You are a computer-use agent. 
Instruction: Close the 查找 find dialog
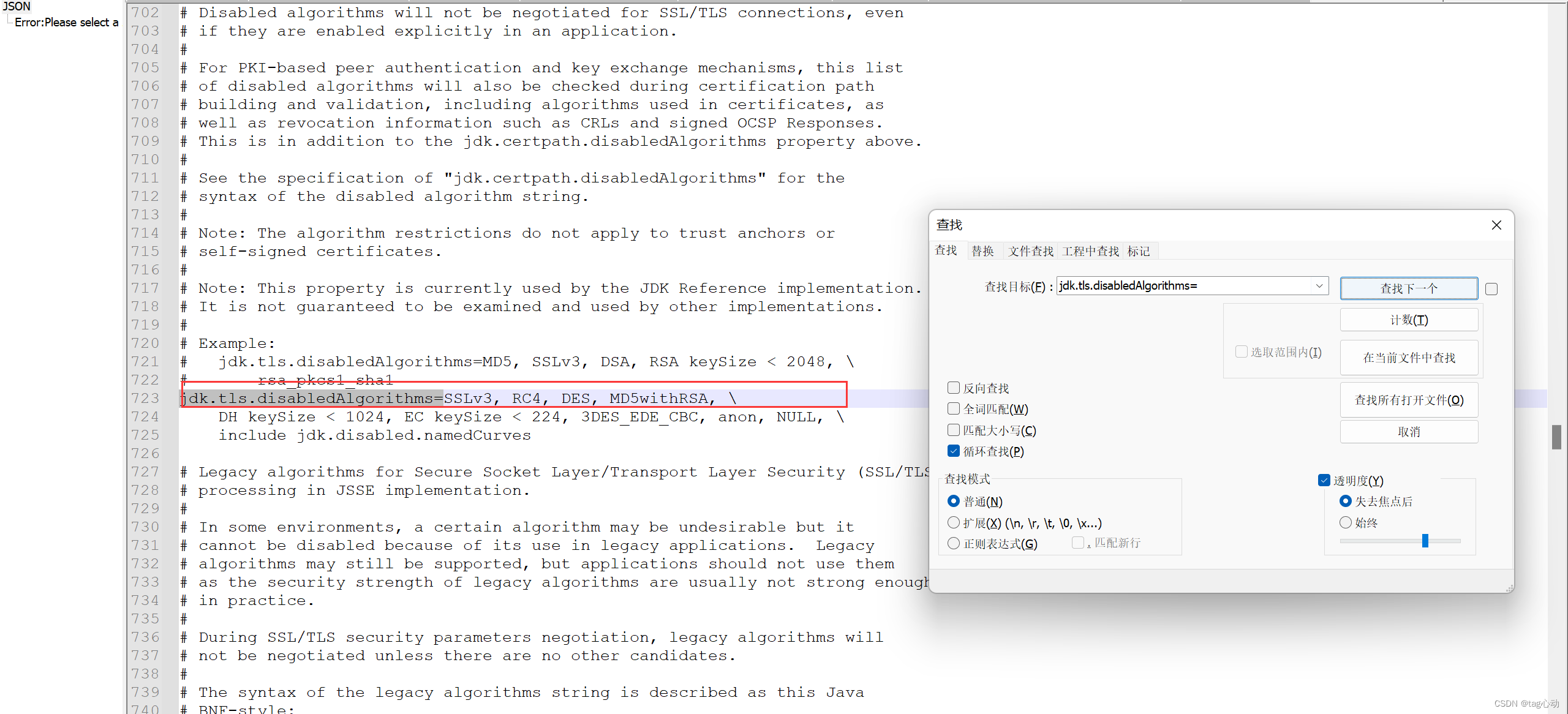[1496, 225]
